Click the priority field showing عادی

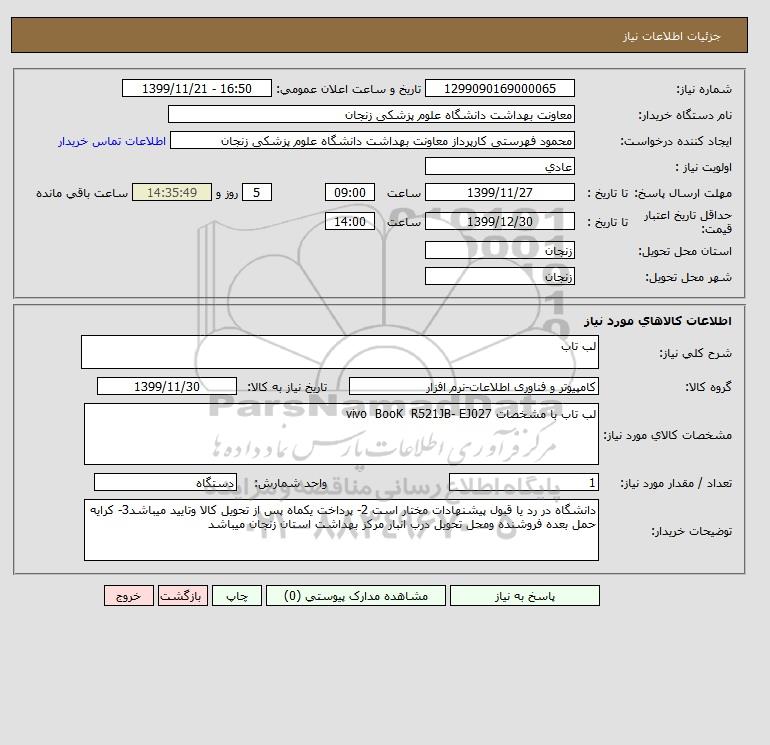(x=500, y=166)
